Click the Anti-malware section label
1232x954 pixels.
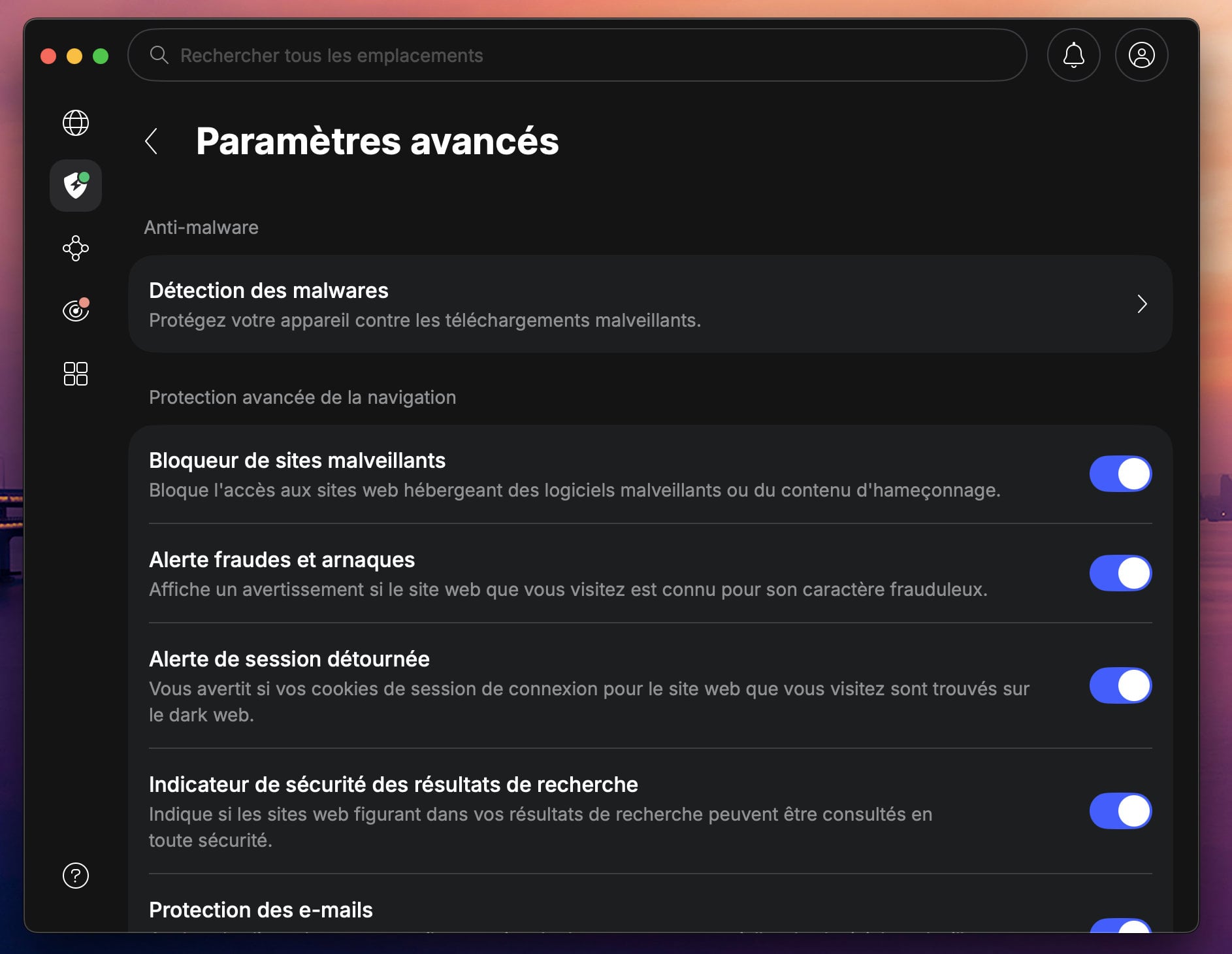[201, 227]
